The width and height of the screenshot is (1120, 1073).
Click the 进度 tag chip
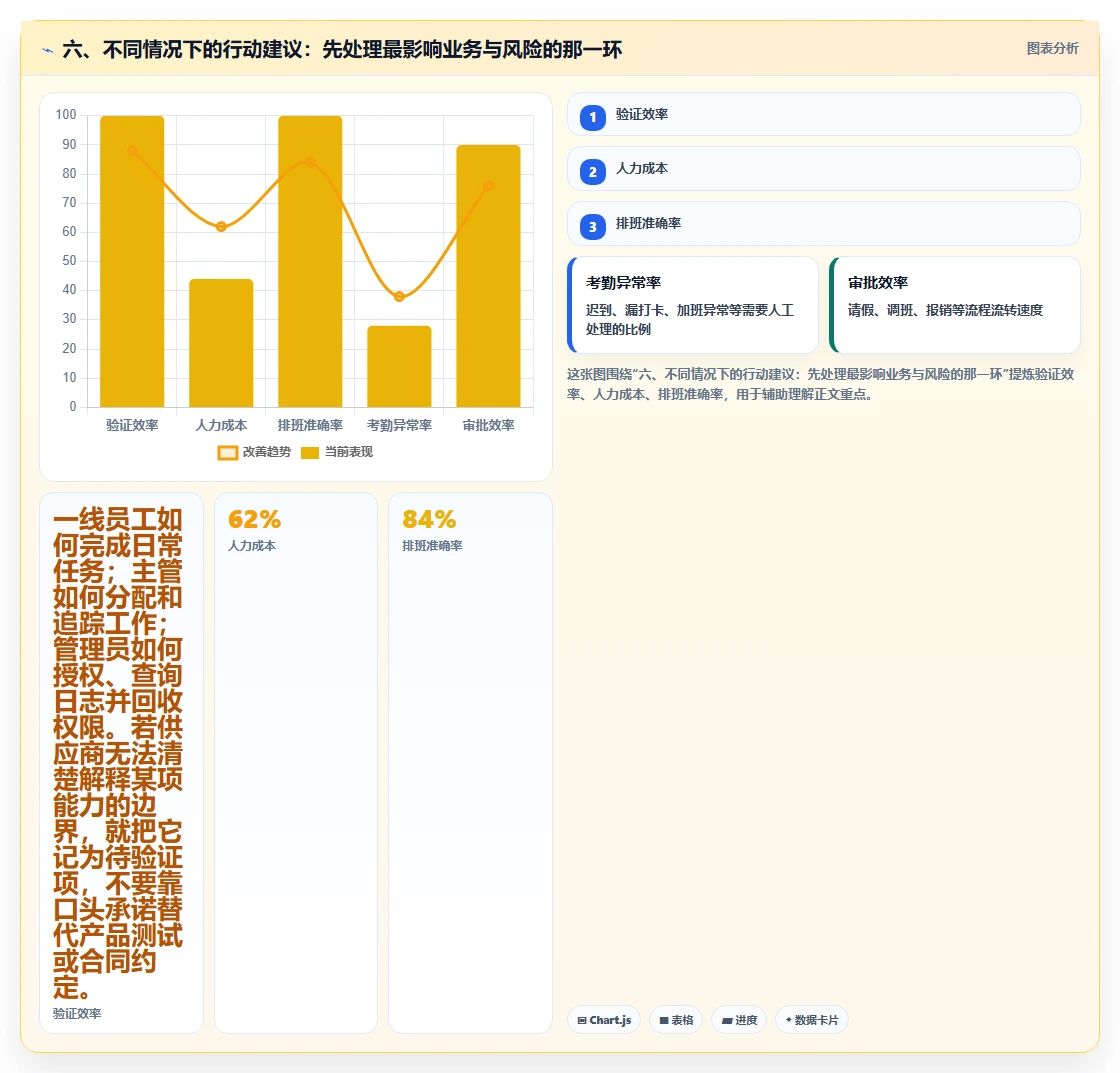click(x=739, y=1020)
